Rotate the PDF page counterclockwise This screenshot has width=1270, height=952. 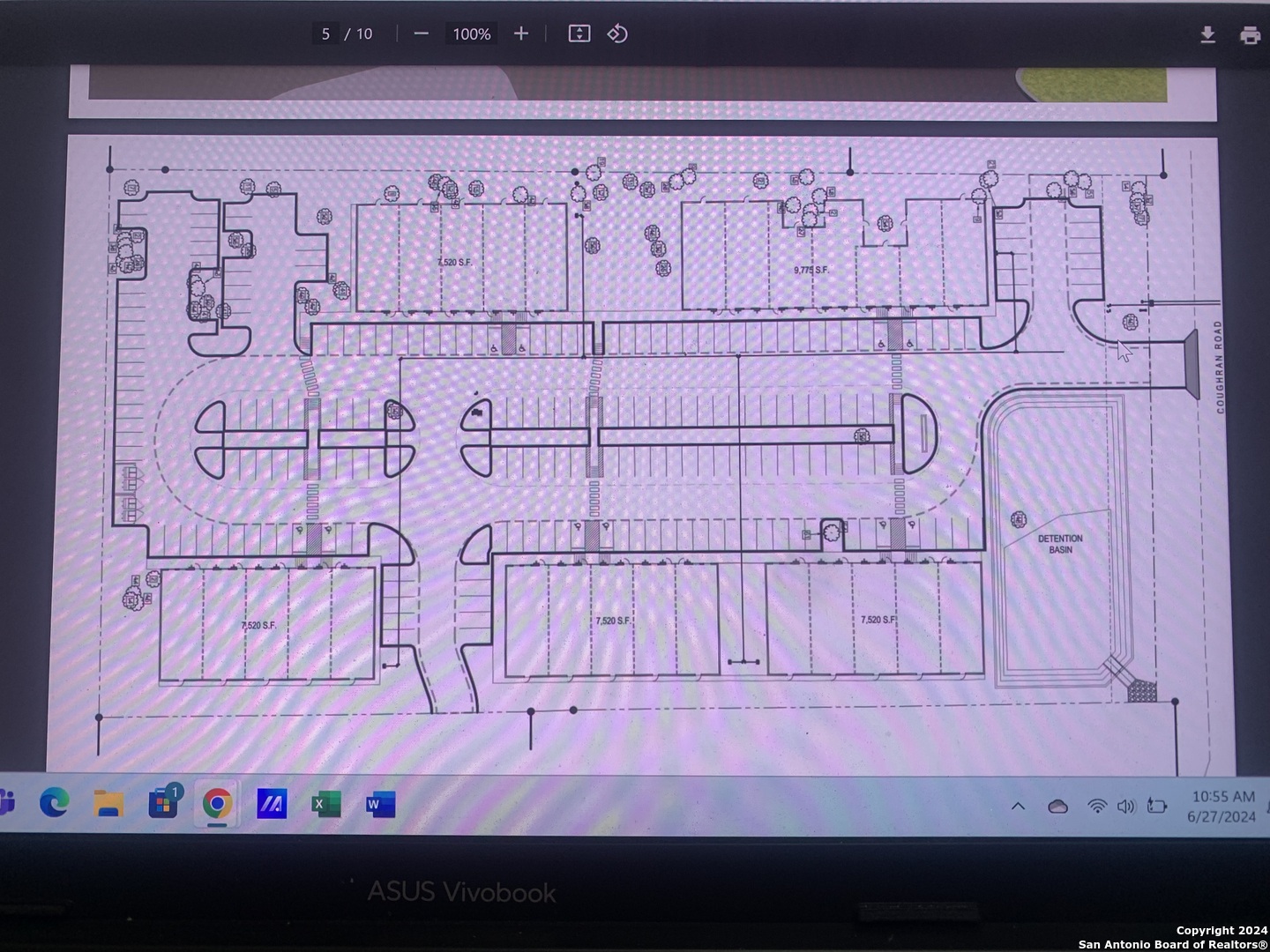617,33
